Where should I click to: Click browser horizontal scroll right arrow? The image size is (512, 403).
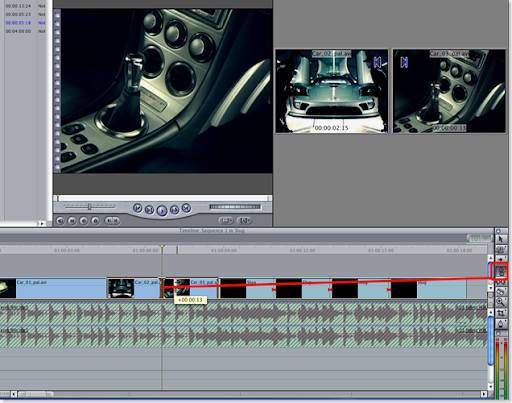coord(42,224)
